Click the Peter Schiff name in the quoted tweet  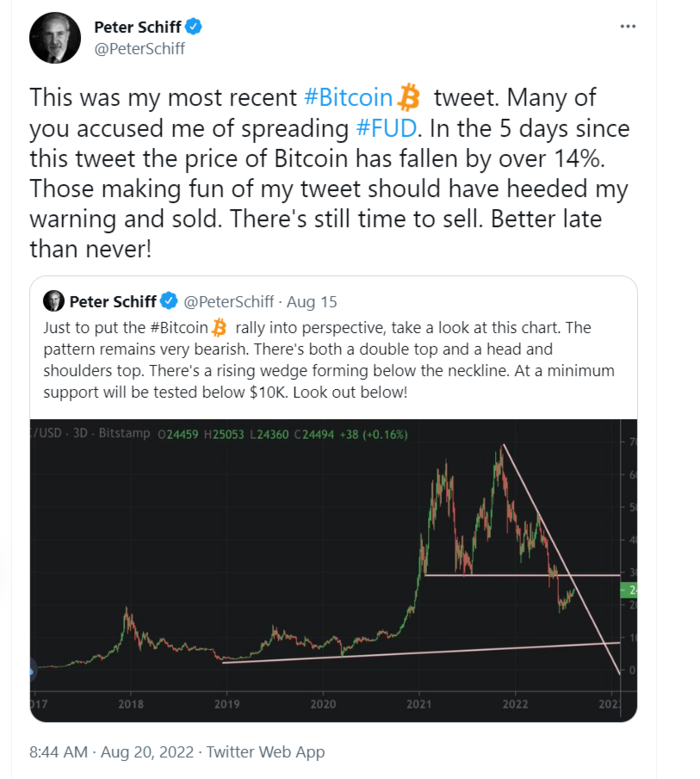tap(113, 302)
